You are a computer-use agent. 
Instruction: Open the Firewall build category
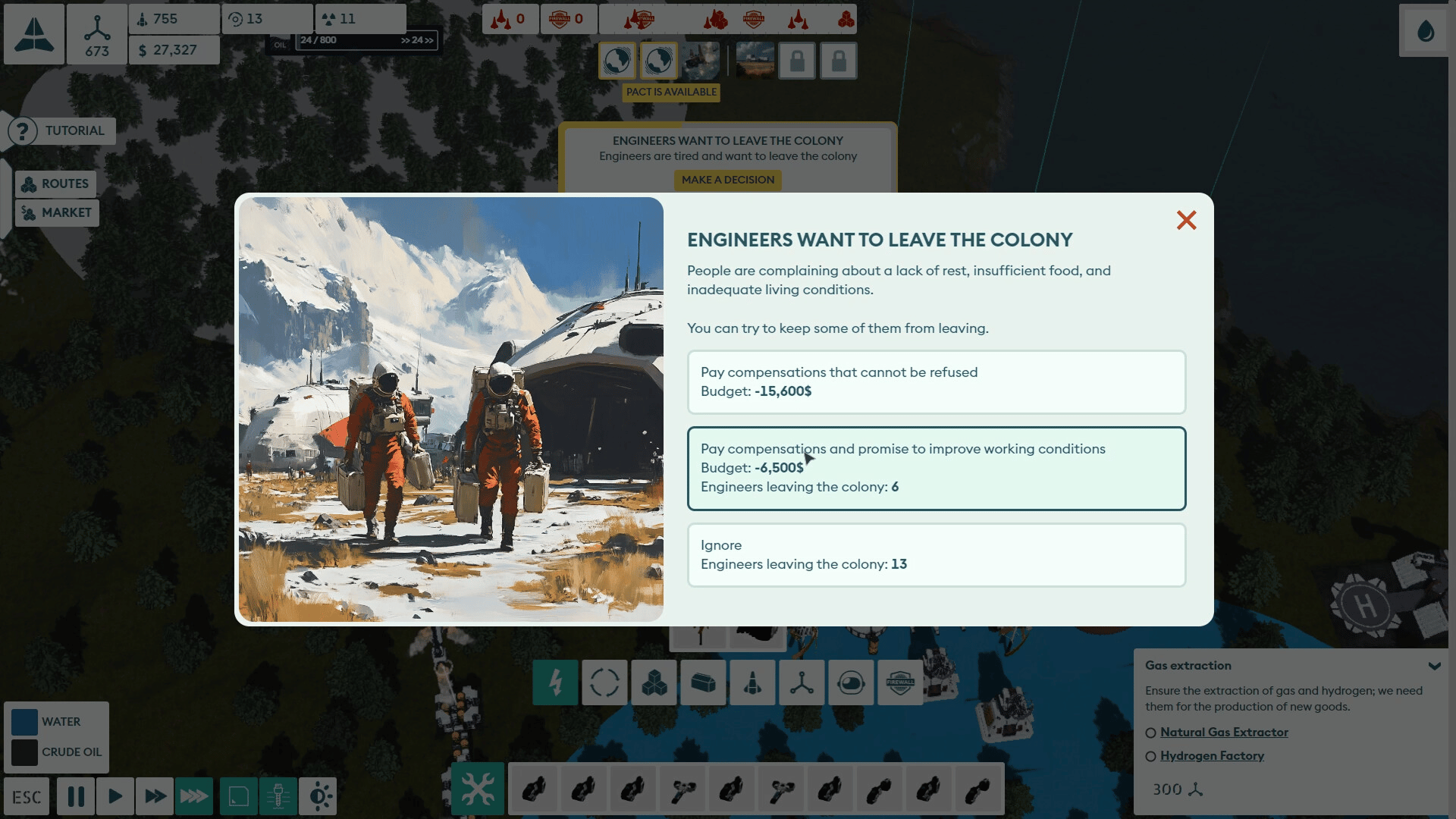point(900,682)
